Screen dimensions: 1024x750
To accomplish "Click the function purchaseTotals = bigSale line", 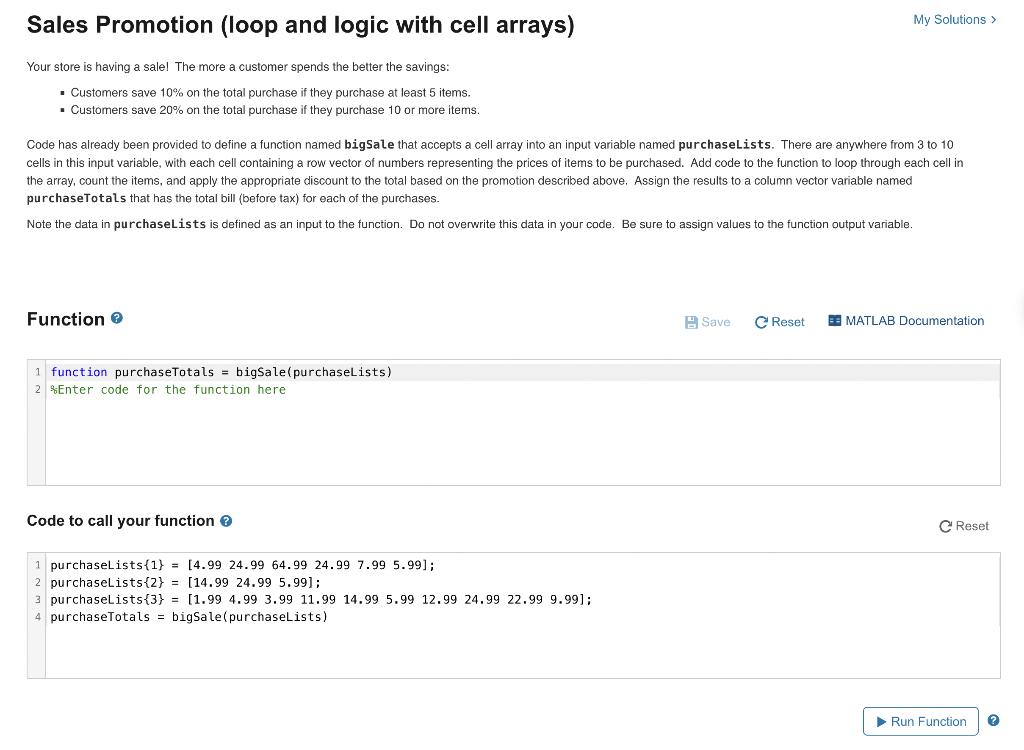I will point(221,372).
